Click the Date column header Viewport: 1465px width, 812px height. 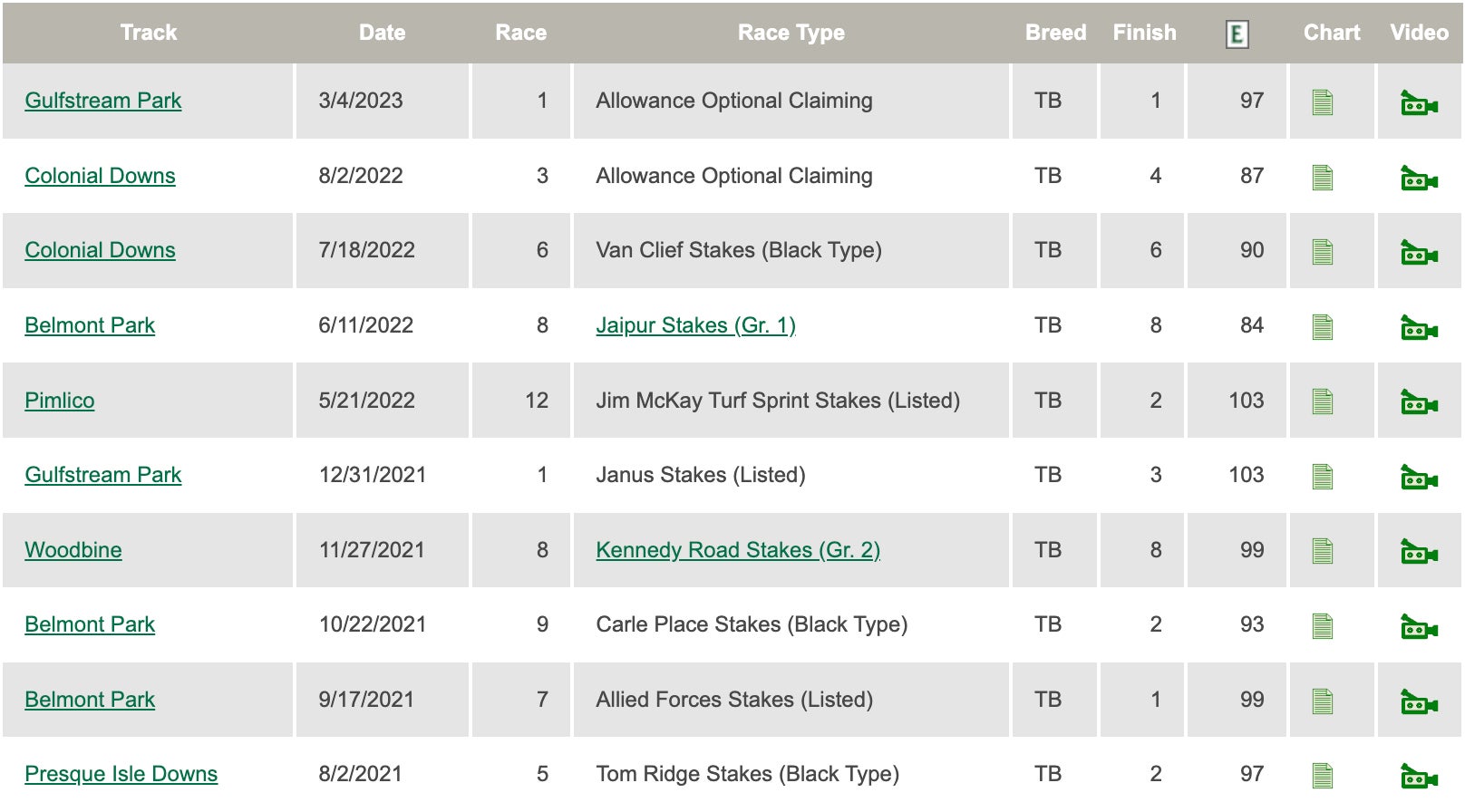(x=382, y=33)
